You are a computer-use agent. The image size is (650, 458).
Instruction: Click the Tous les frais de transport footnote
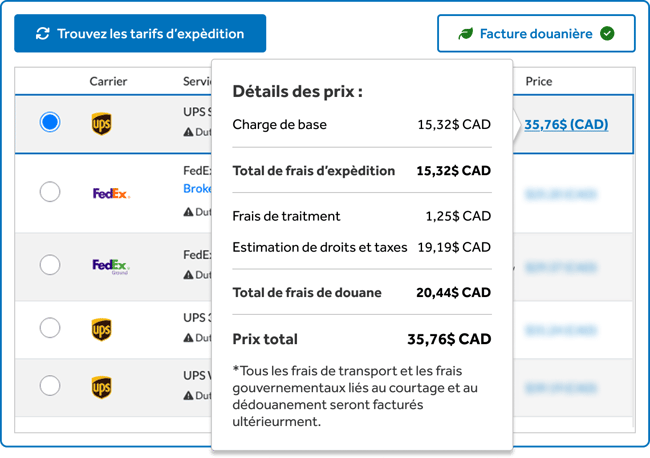click(x=355, y=396)
